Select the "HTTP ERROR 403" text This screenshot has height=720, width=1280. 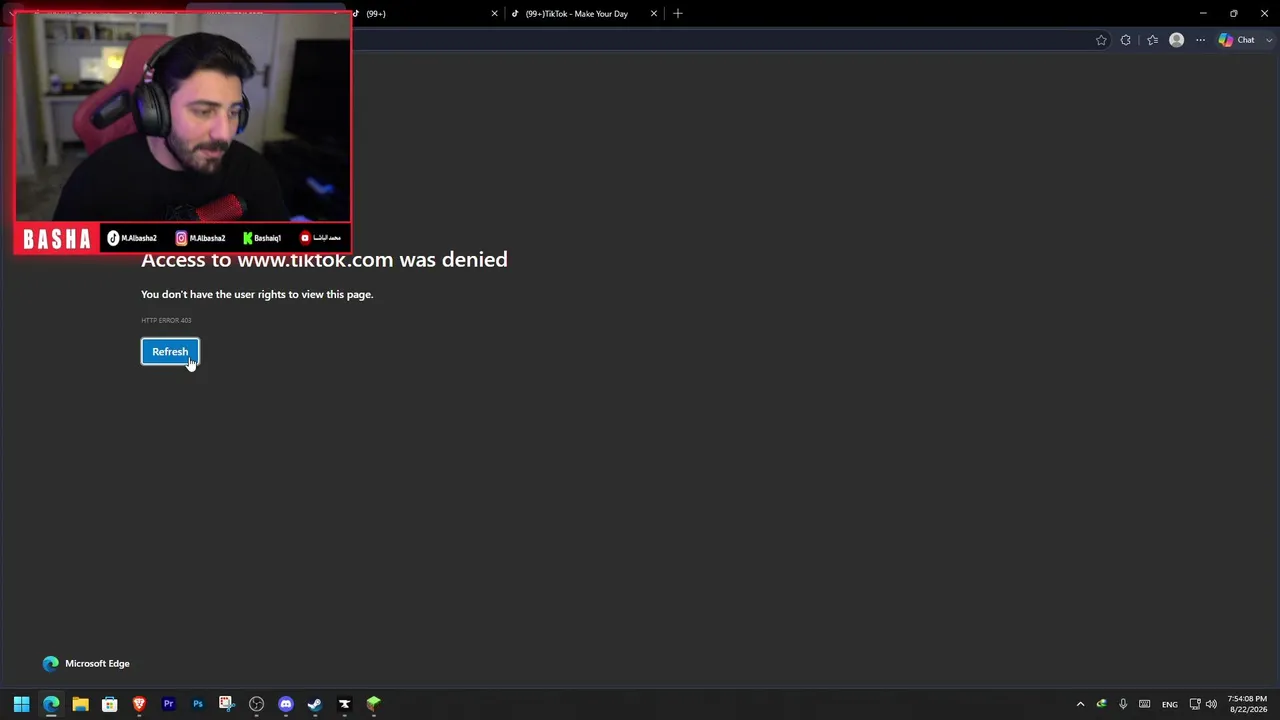pos(166,320)
